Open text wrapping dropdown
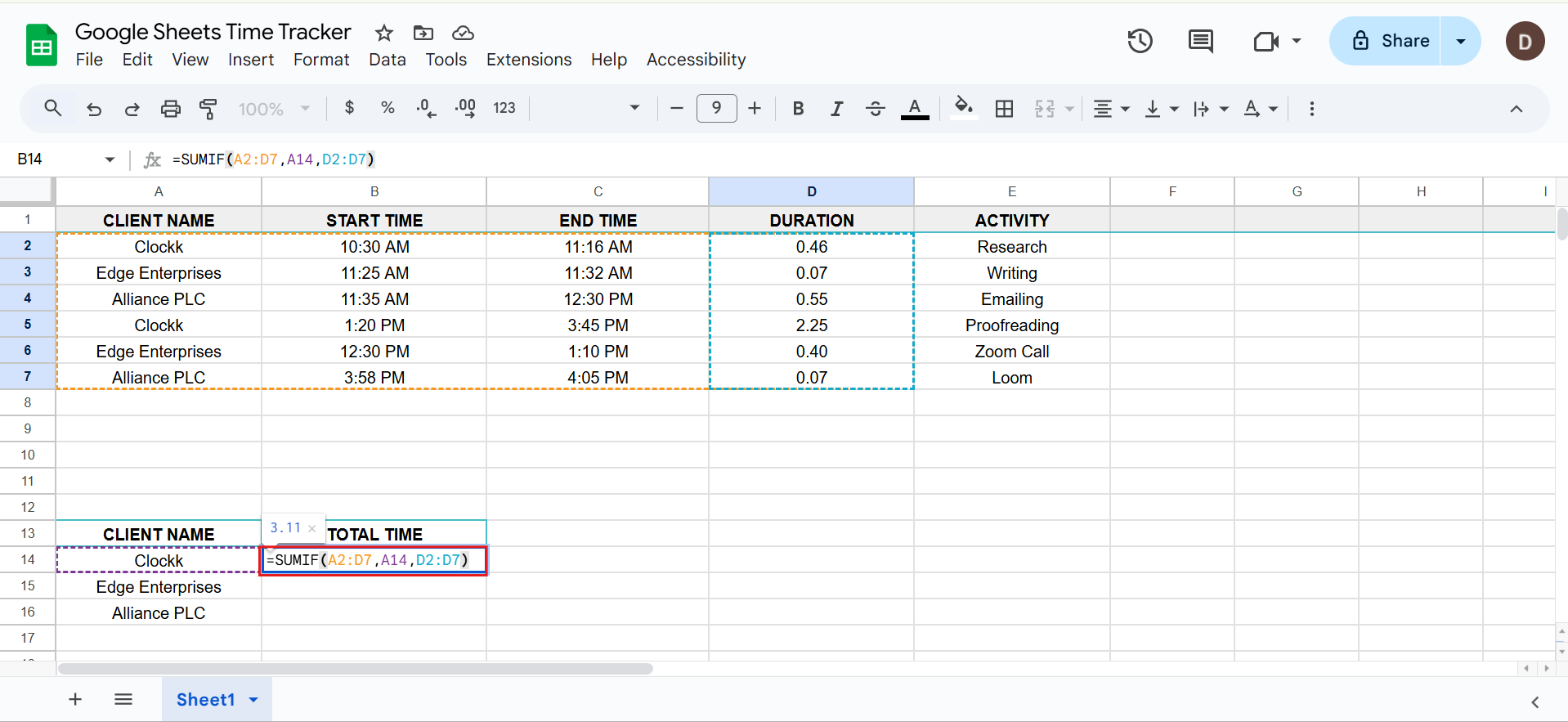Screen dimensions: 1568x722 pyautogui.click(x=1211, y=108)
